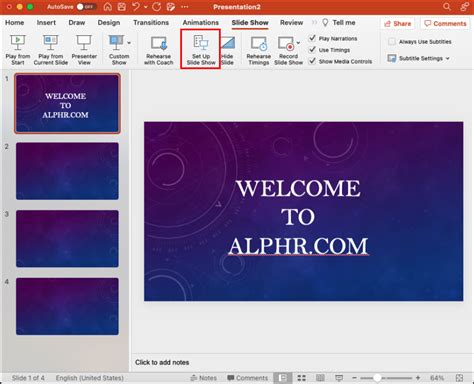Screen dimensions: 474x384
Task: Switch to the Transitions tab
Action: point(151,23)
